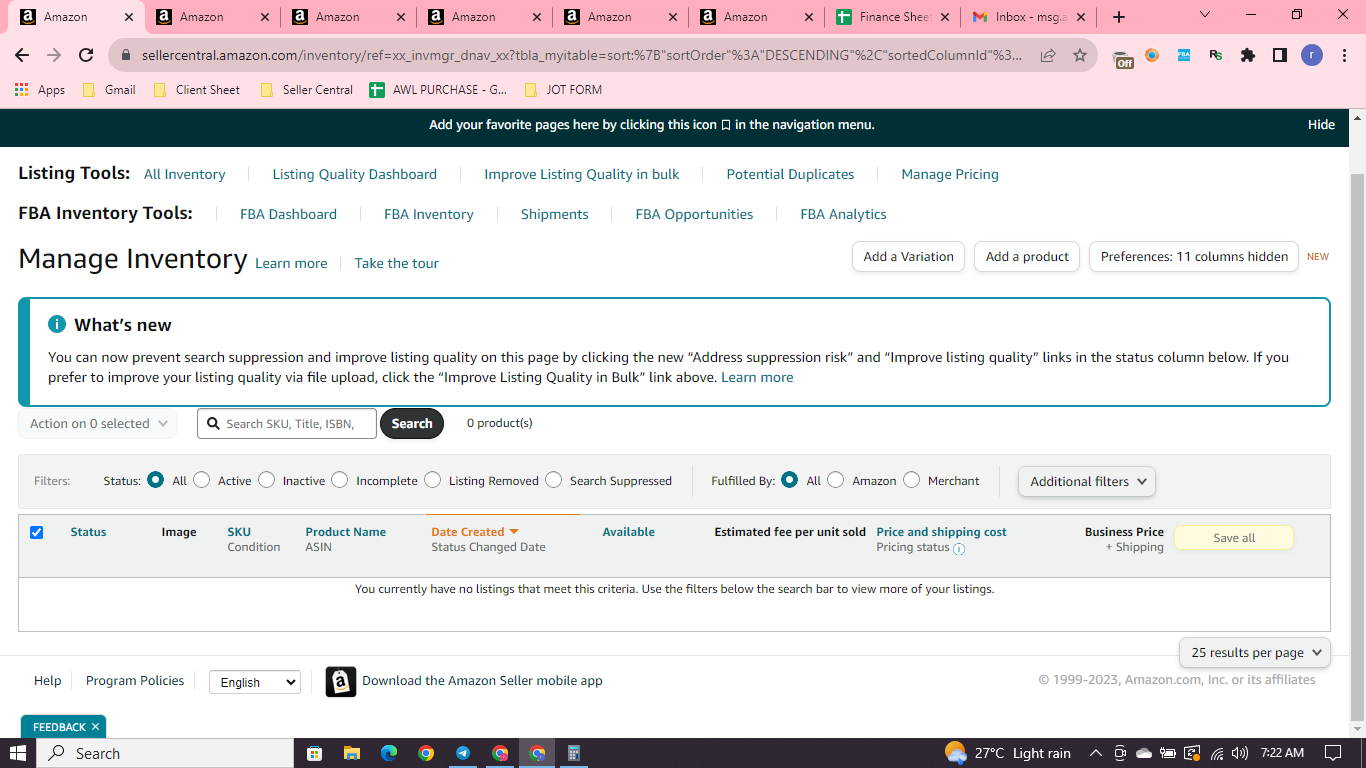Follow the Take the tour link
The width and height of the screenshot is (1366, 768).
[397, 263]
